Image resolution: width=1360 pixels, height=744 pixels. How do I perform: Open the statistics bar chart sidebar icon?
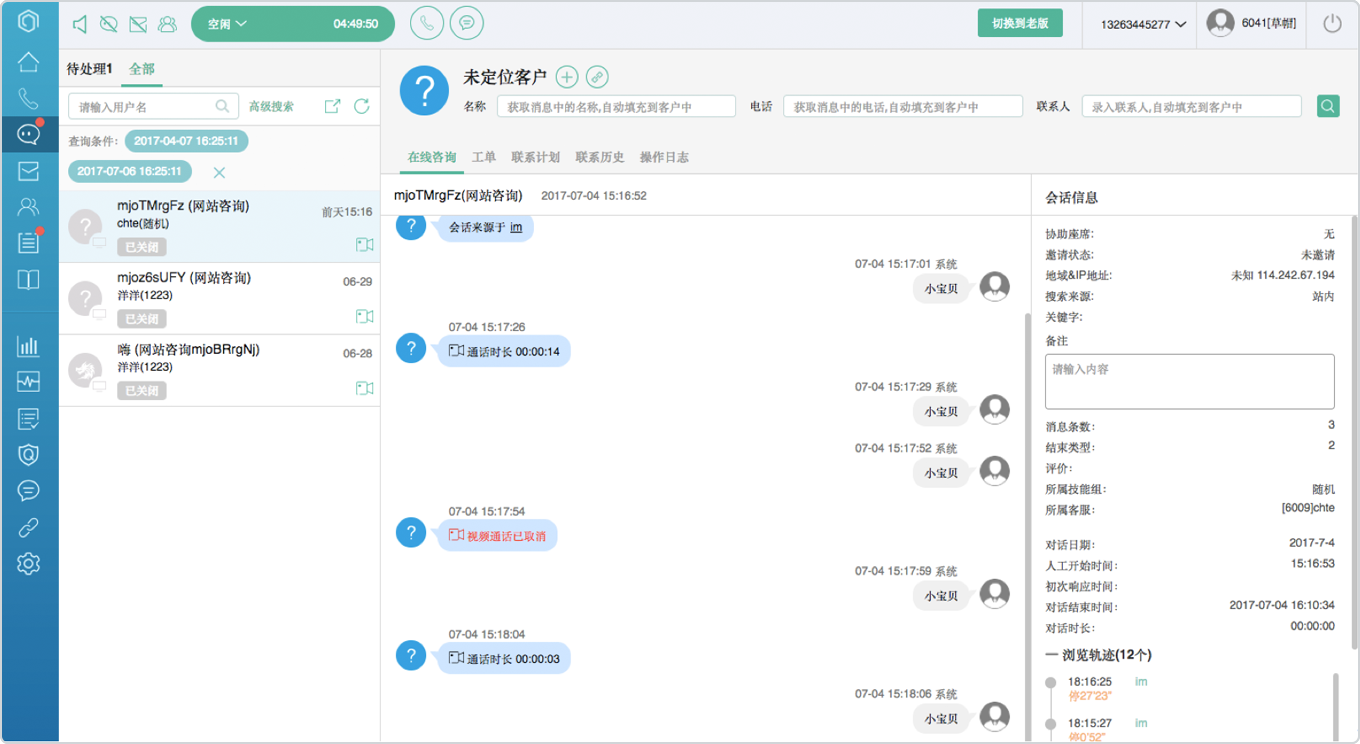(28, 346)
